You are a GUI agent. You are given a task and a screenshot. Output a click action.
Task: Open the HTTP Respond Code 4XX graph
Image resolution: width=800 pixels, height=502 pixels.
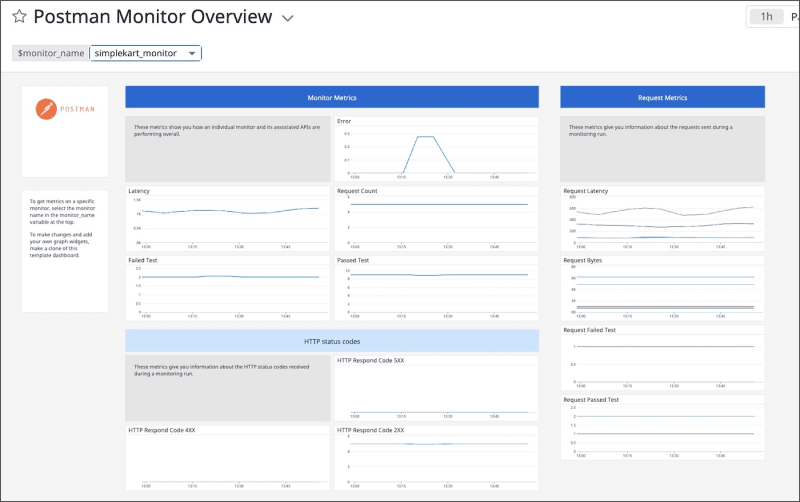click(228, 458)
